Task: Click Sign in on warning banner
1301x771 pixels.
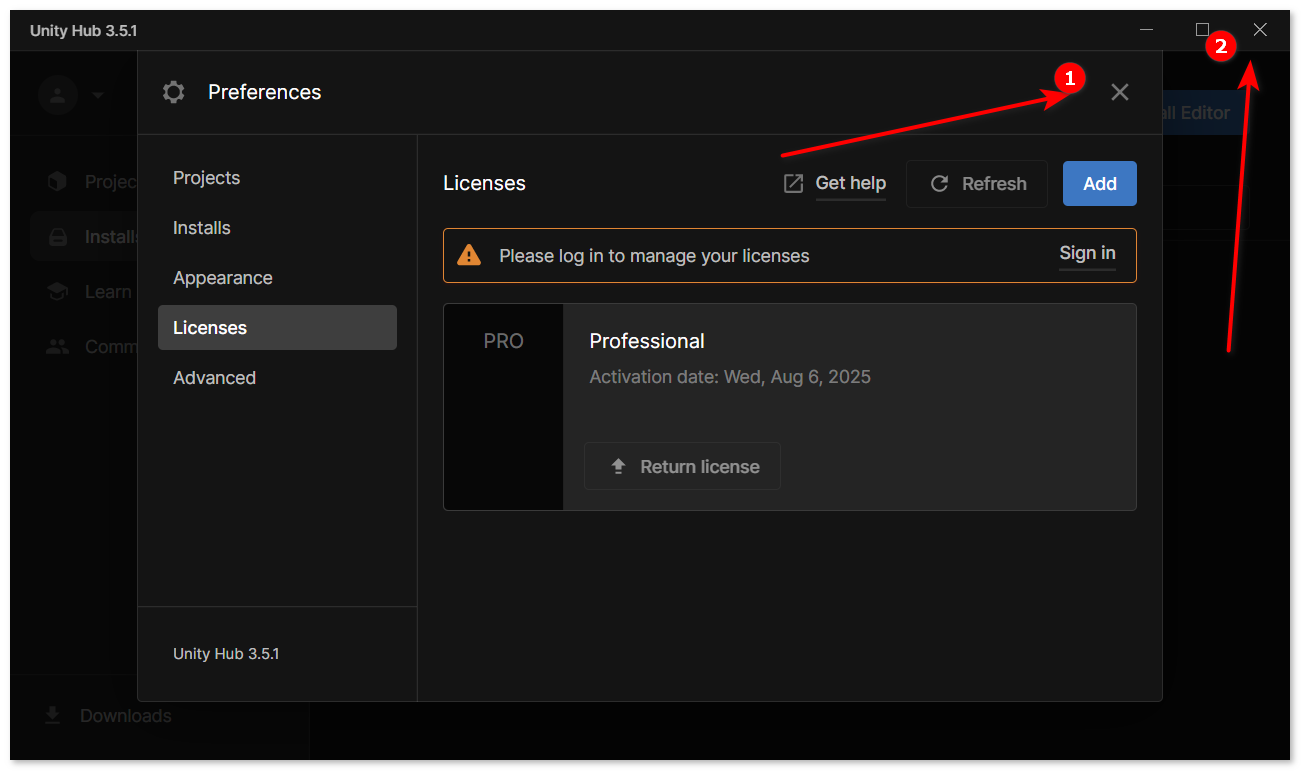Action: click(x=1087, y=254)
